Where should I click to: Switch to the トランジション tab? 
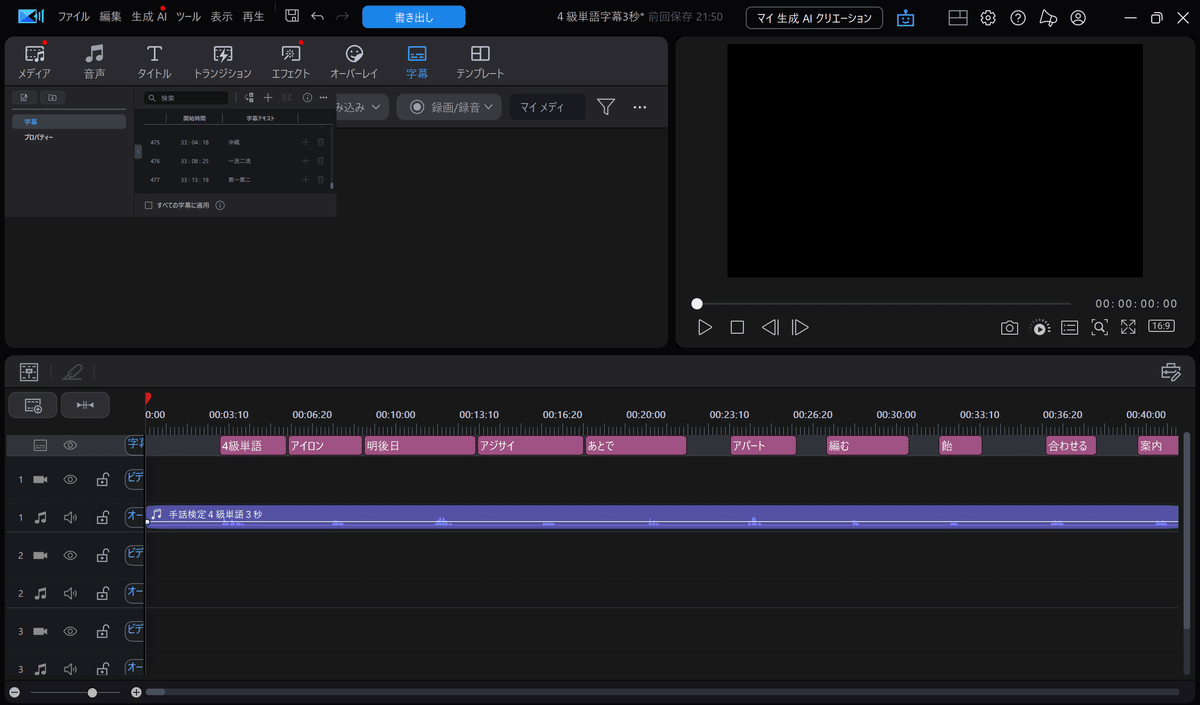(223, 62)
